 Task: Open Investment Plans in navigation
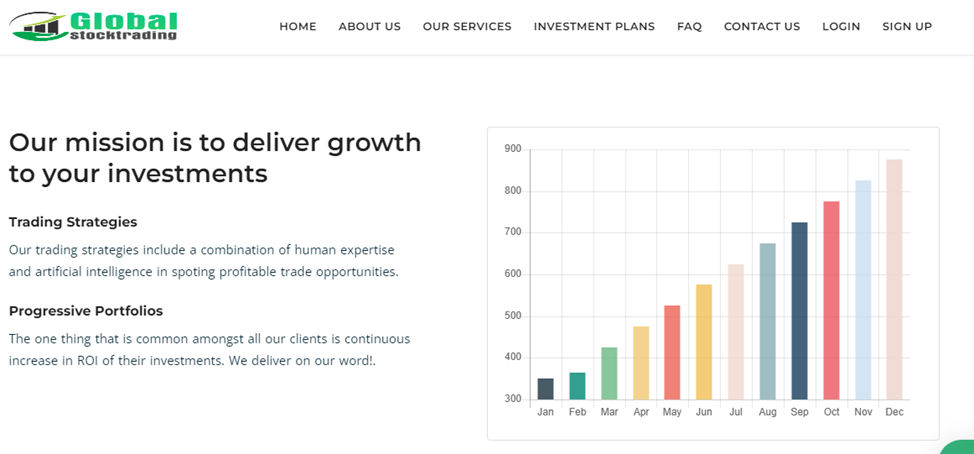pos(594,27)
